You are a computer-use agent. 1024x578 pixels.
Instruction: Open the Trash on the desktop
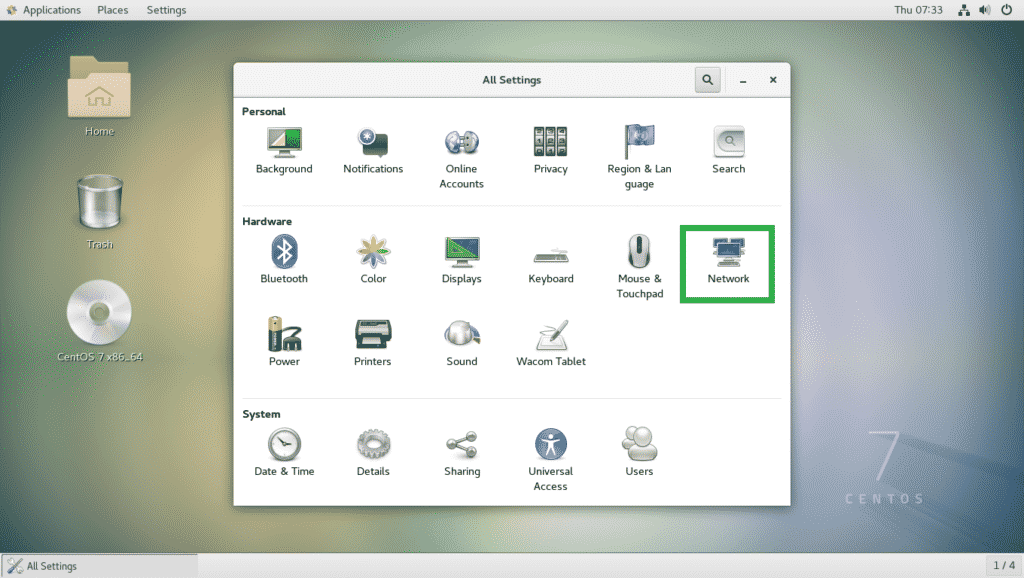[x=98, y=205]
